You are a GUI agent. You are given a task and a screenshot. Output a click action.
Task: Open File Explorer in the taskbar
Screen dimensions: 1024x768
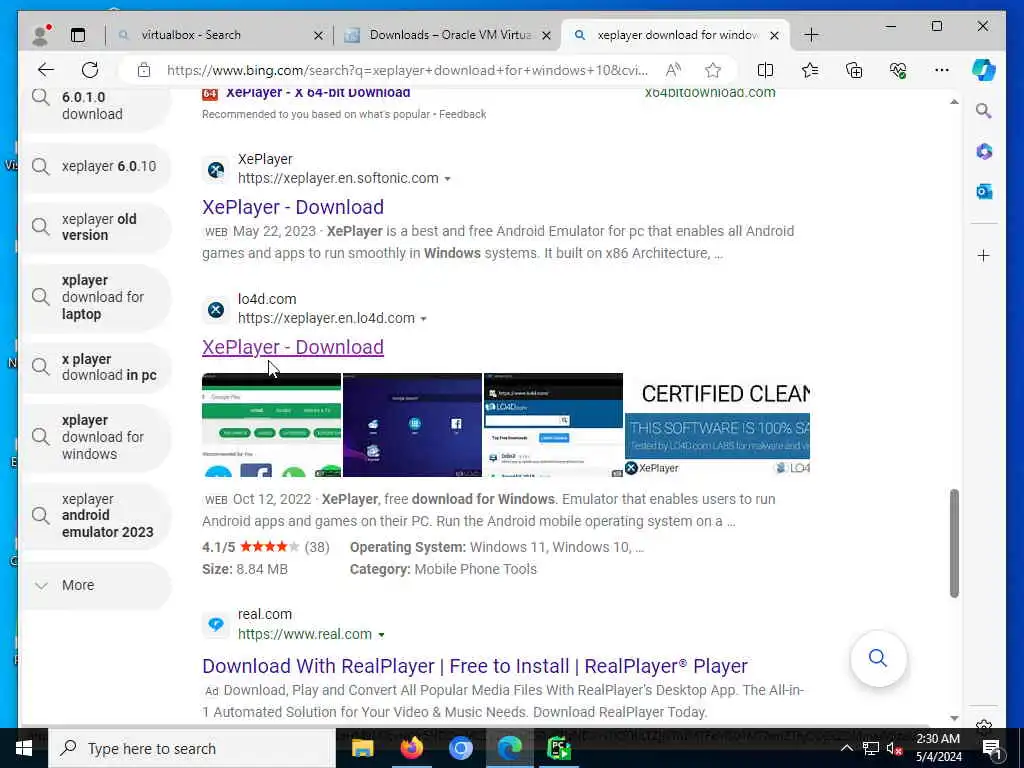click(362, 748)
